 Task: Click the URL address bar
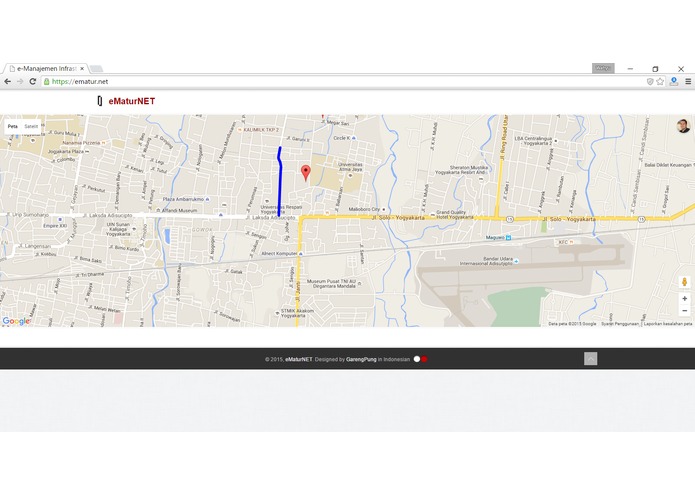(x=346, y=82)
